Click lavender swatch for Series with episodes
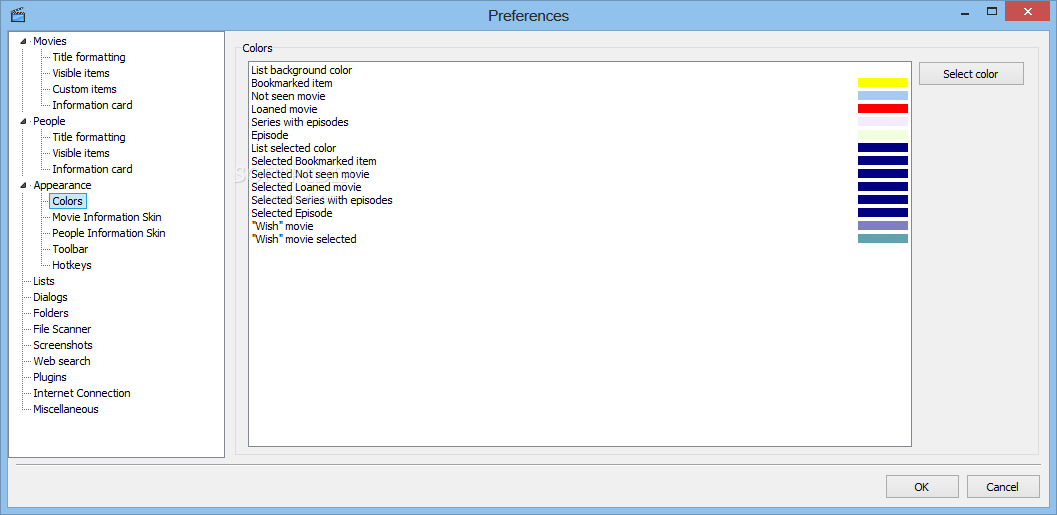 coord(882,122)
